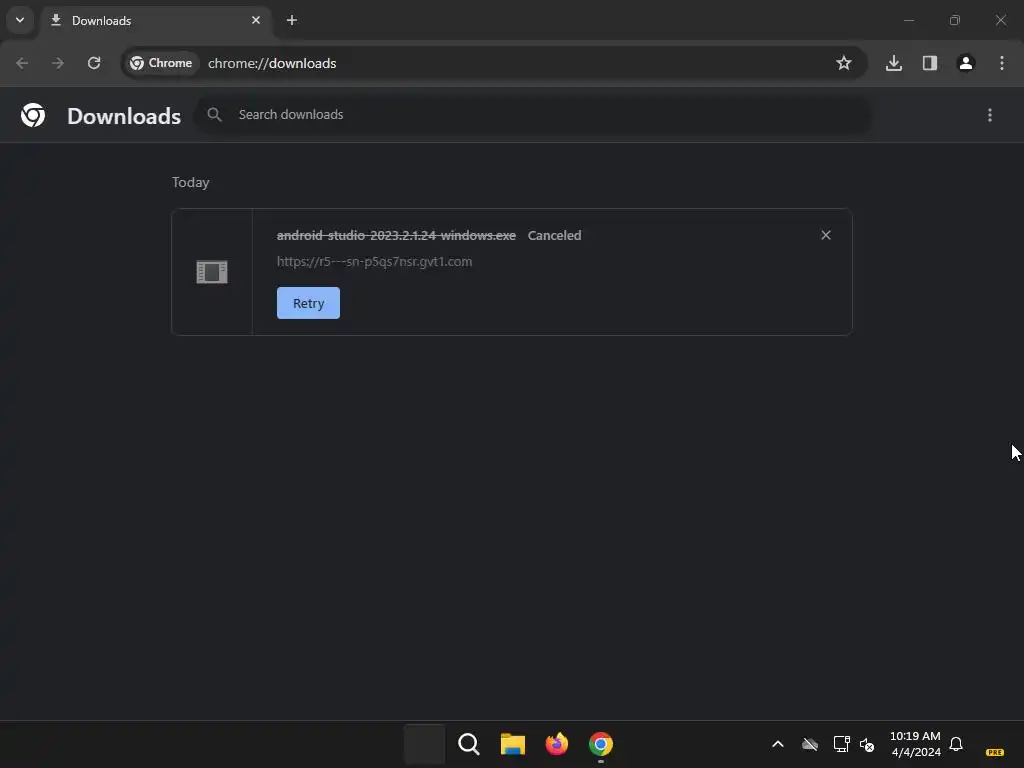Click the OneDrive cloud tray icon

(810, 744)
